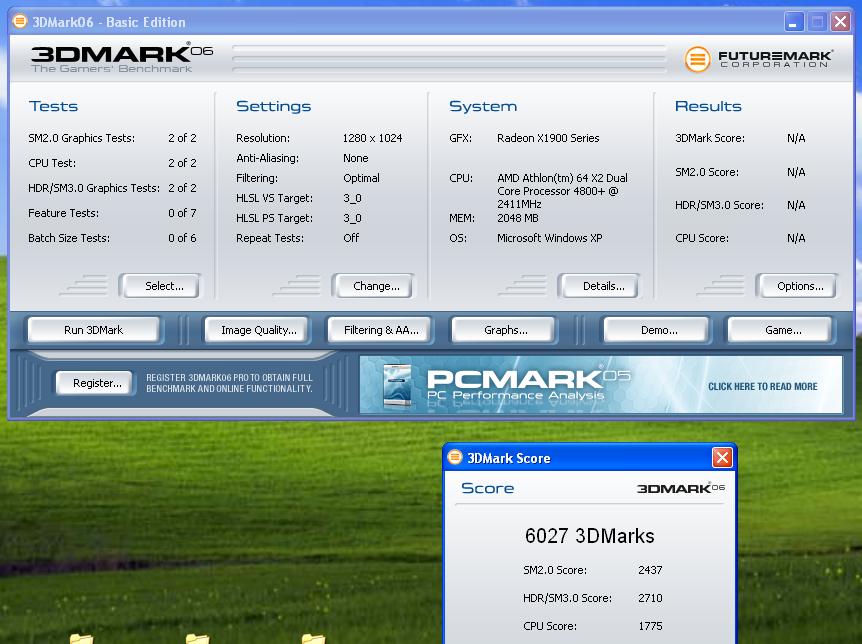The image size is (862, 644).
Task: Close the 3DMark06 main window
Action: 841,22
